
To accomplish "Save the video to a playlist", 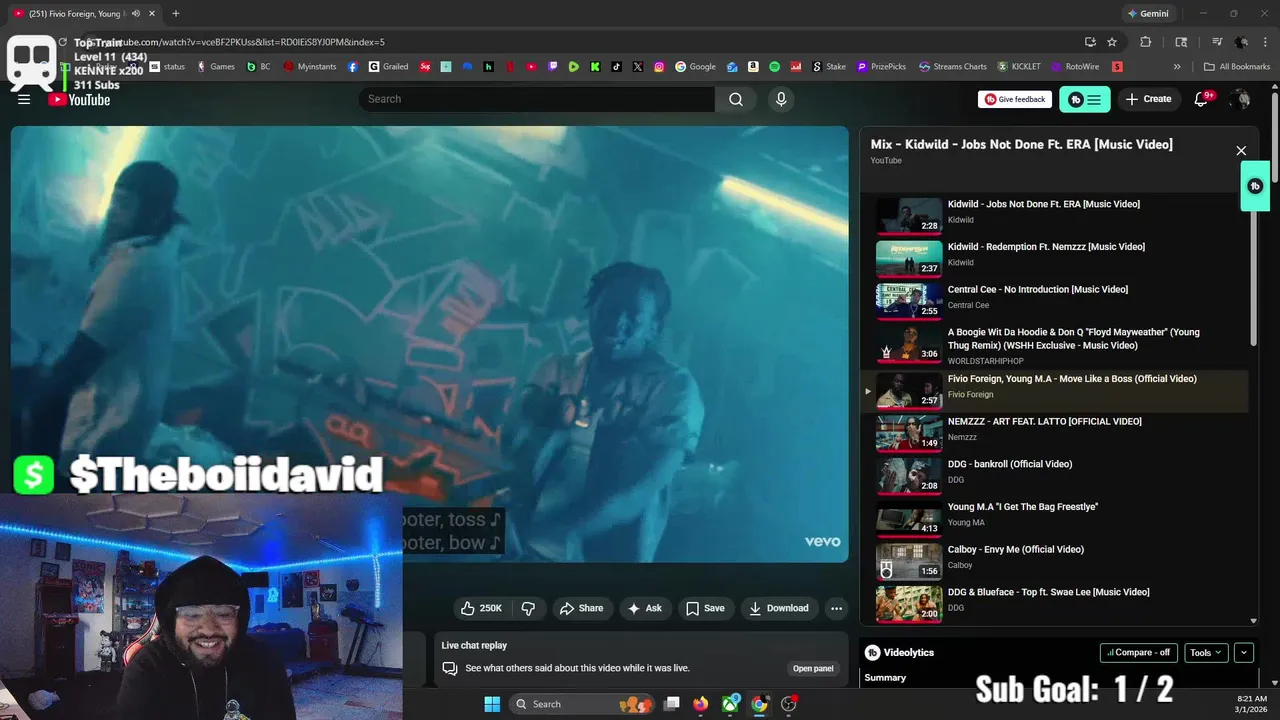I will (x=705, y=608).
